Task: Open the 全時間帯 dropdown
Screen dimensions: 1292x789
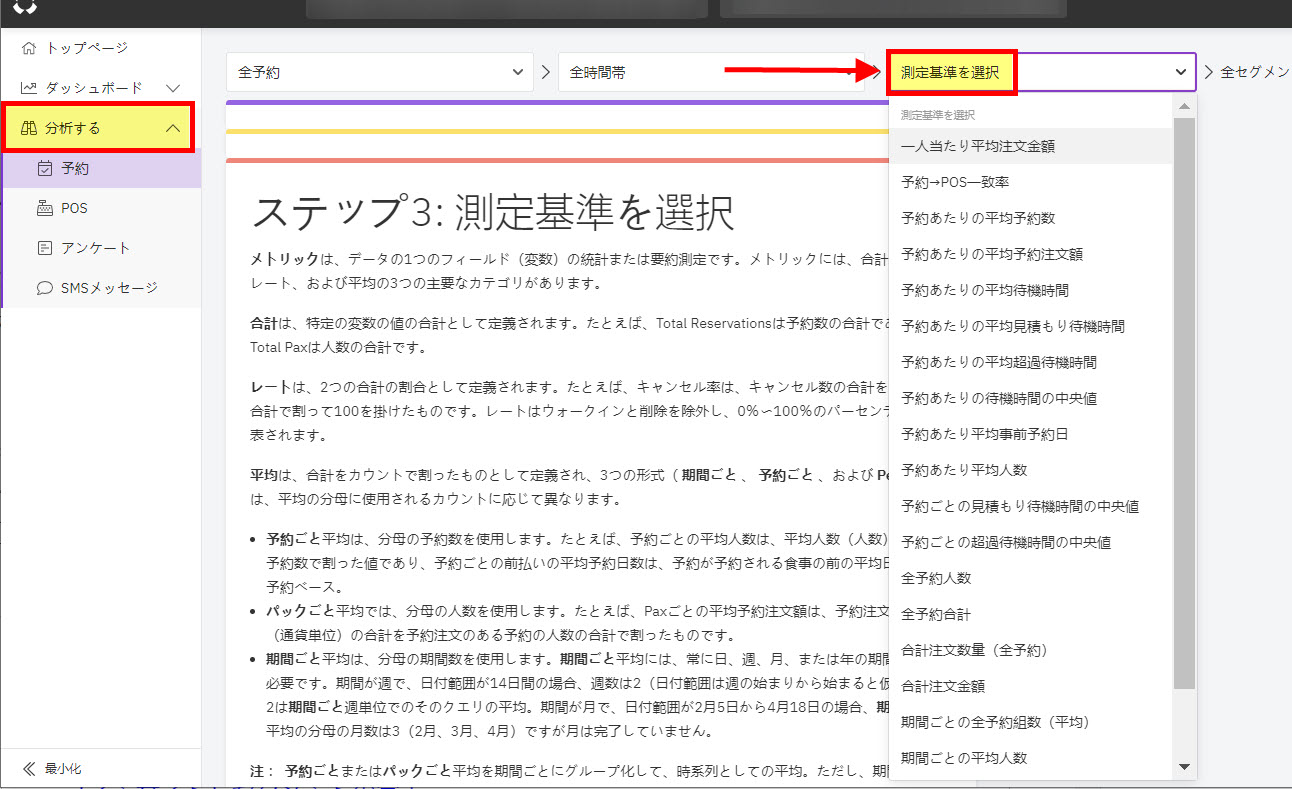Action: point(711,72)
